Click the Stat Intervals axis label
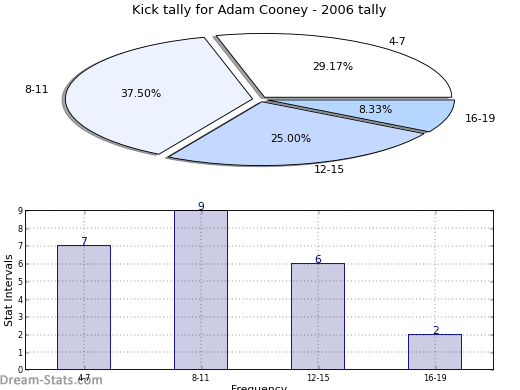Image resolution: width=520 pixels, height=390 pixels. [8, 291]
